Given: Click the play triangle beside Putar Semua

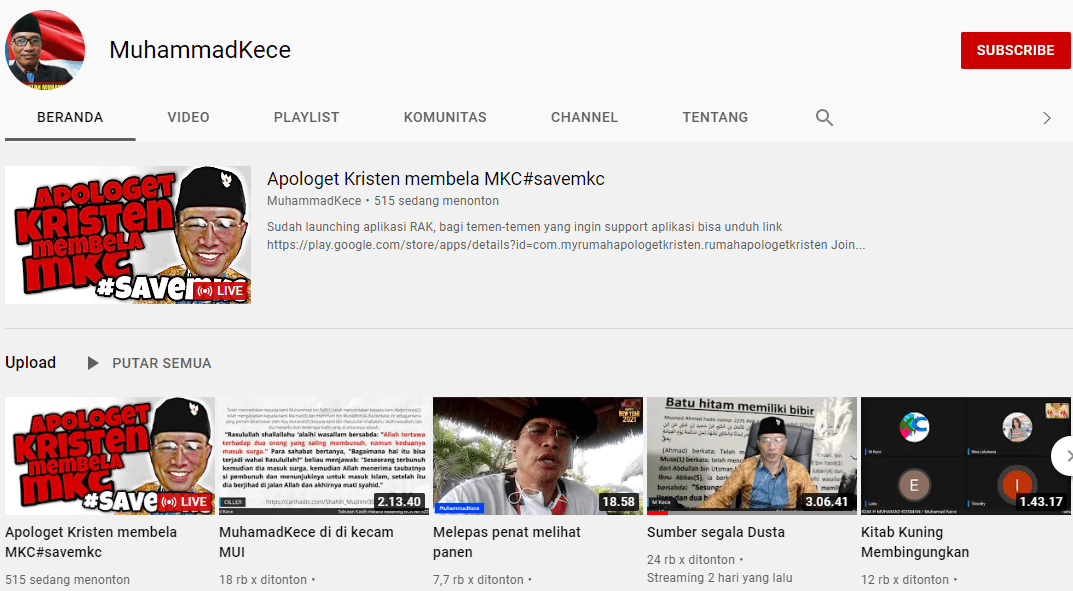Looking at the screenshot, I should click(93, 363).
